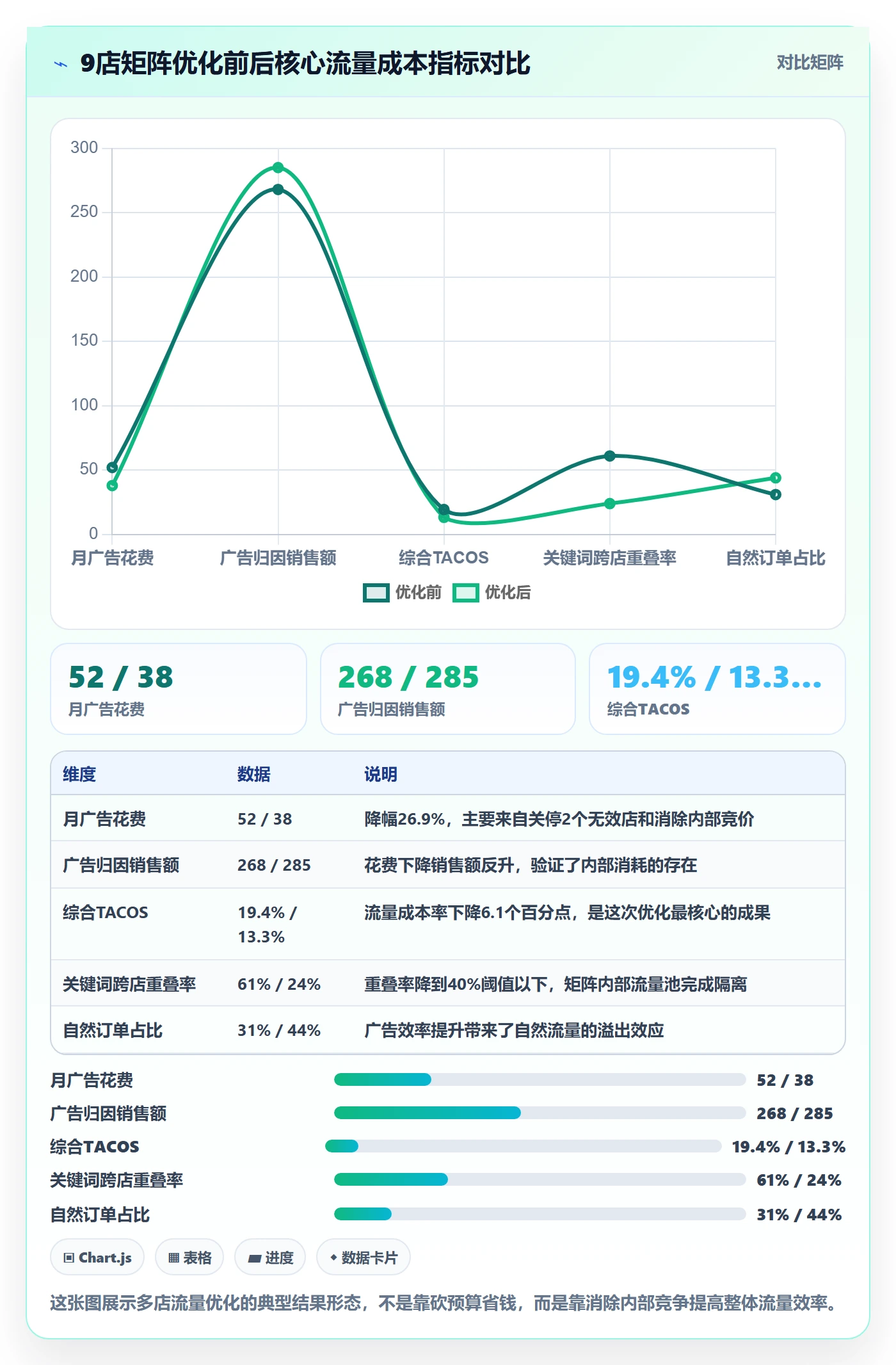Click the 自然订单占比 x-axis label on chart
This screenshot has width=896, height=1365.
[x=776, y=558]
